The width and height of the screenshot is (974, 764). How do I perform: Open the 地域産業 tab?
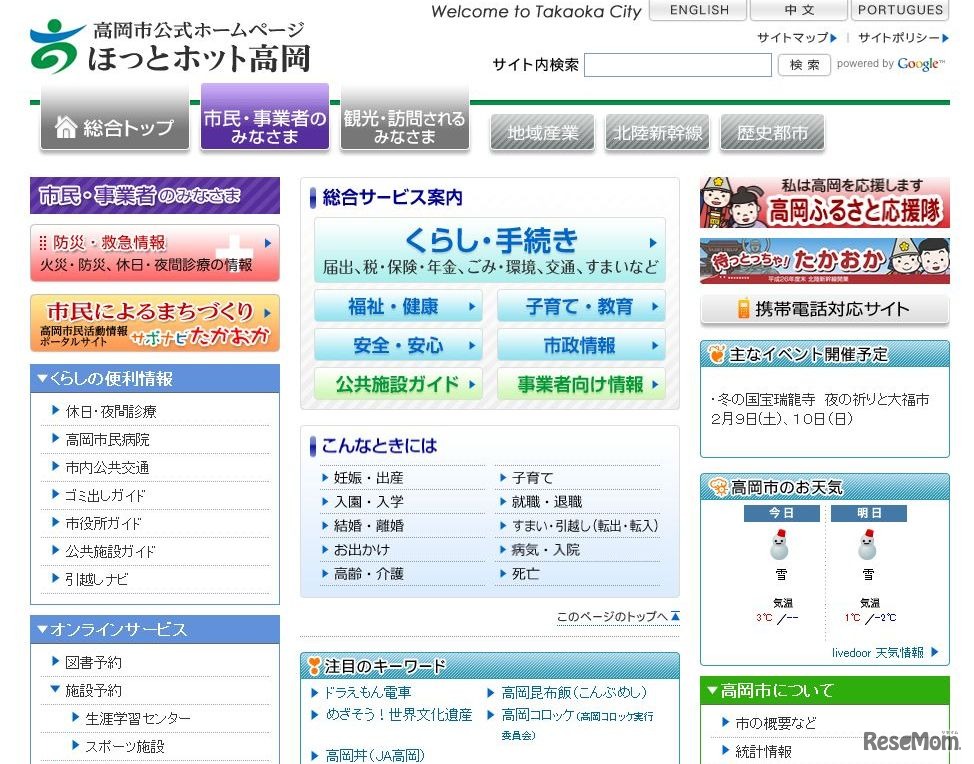pos(542,132)
